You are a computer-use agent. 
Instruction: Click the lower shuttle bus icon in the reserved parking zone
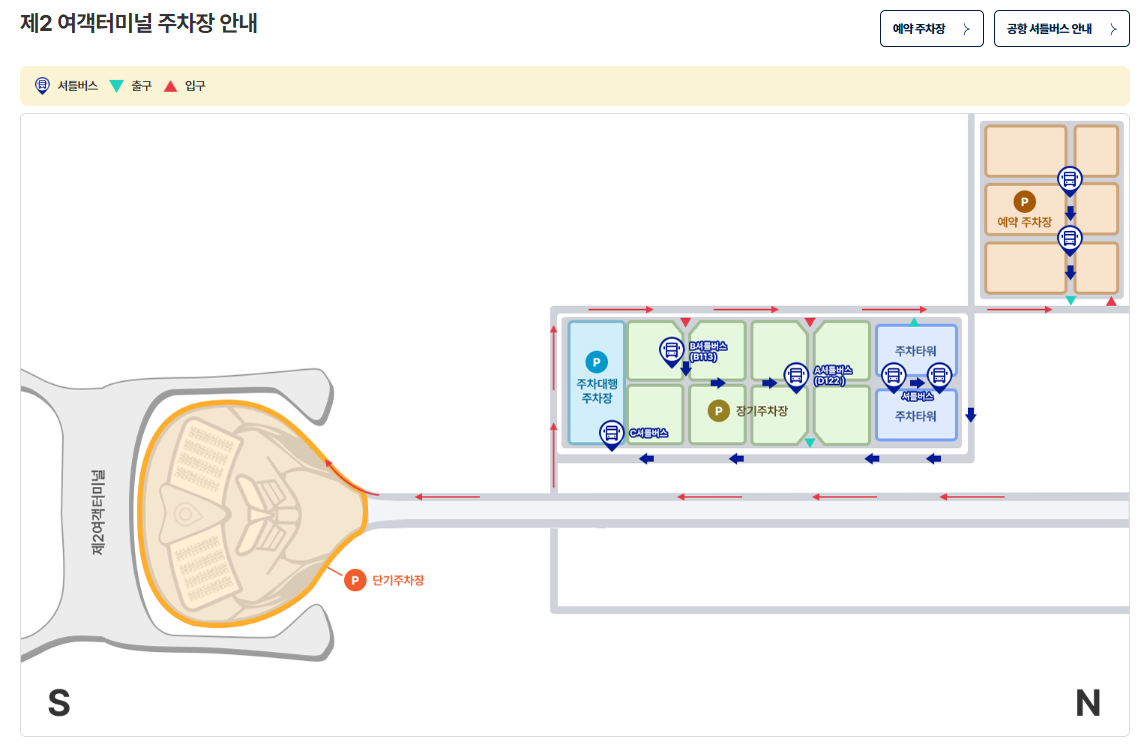point(1070,238)
